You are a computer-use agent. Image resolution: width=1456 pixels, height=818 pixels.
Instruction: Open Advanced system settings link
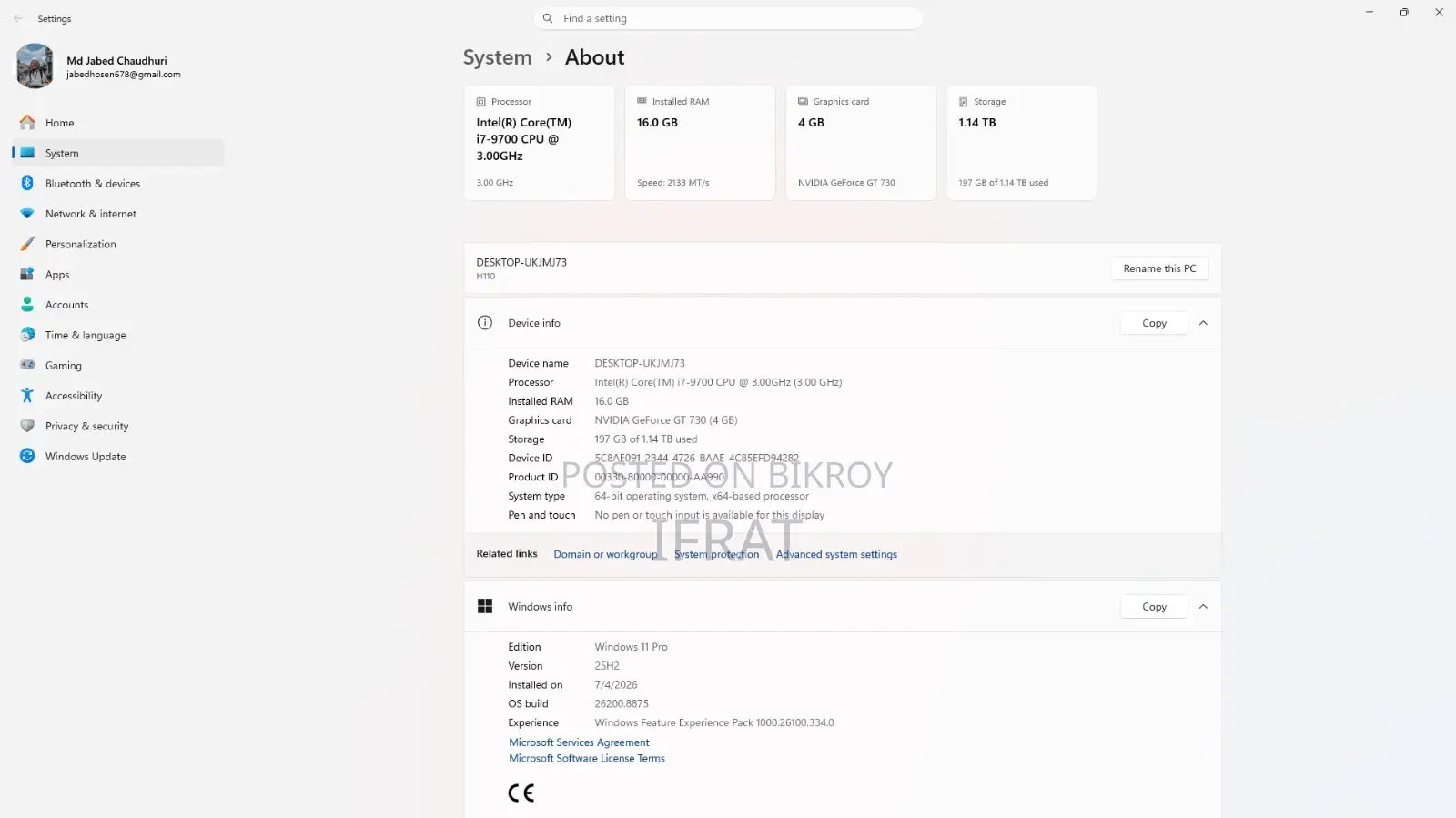click(x=836, y=554)
